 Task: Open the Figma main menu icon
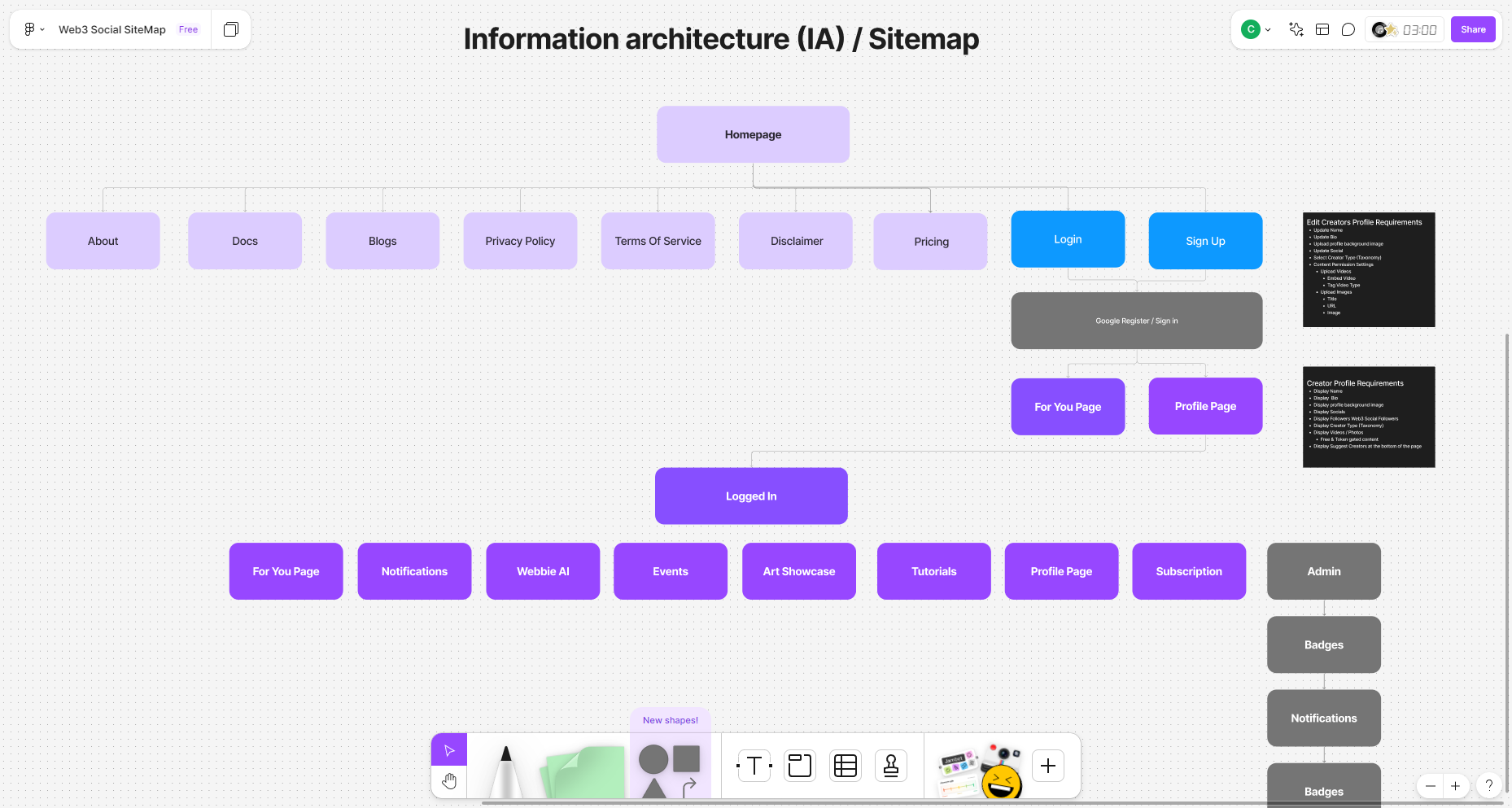(x=29, y=29)
